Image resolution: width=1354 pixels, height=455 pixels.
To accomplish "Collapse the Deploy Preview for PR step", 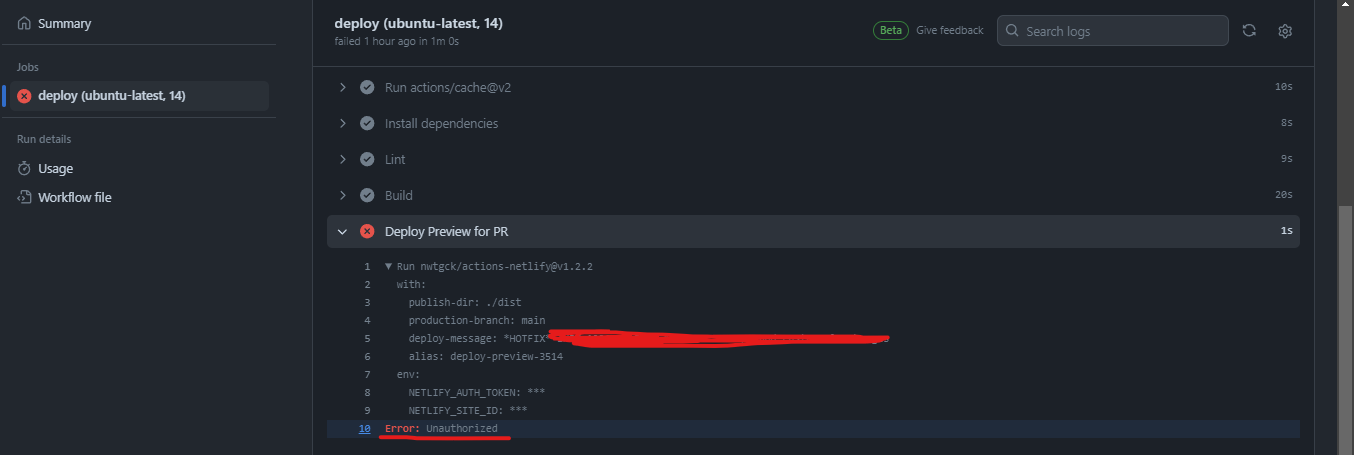I will (x=342, y=231).
